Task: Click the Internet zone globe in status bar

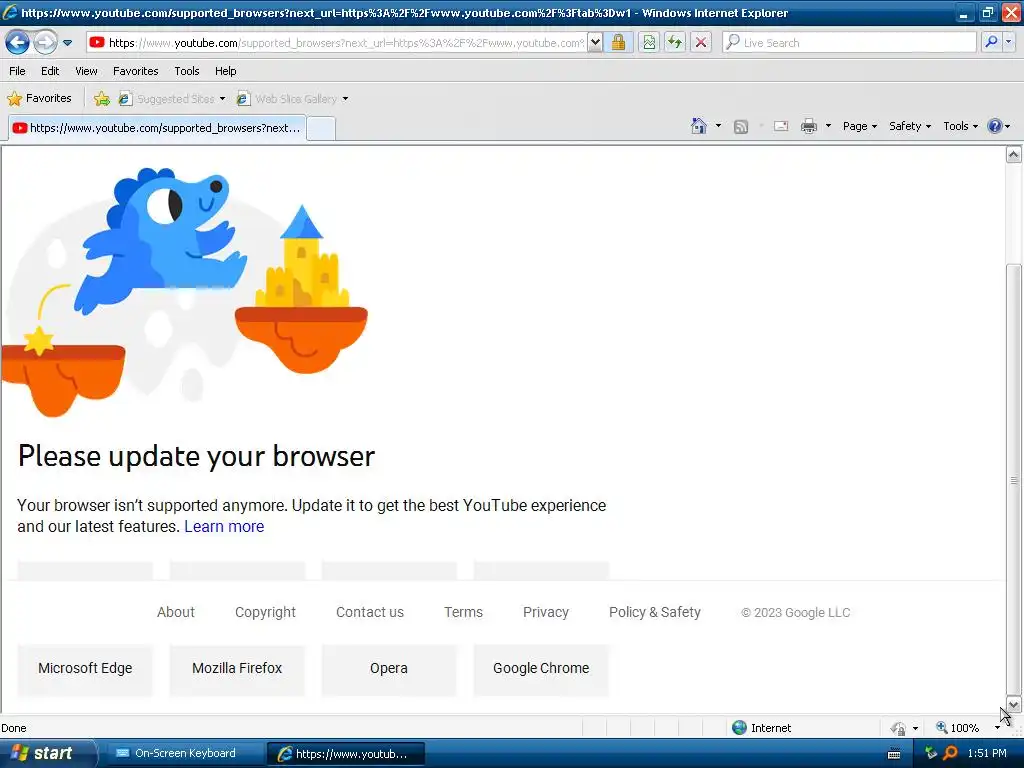Action: pyautogui.click(x=739, y=728)
